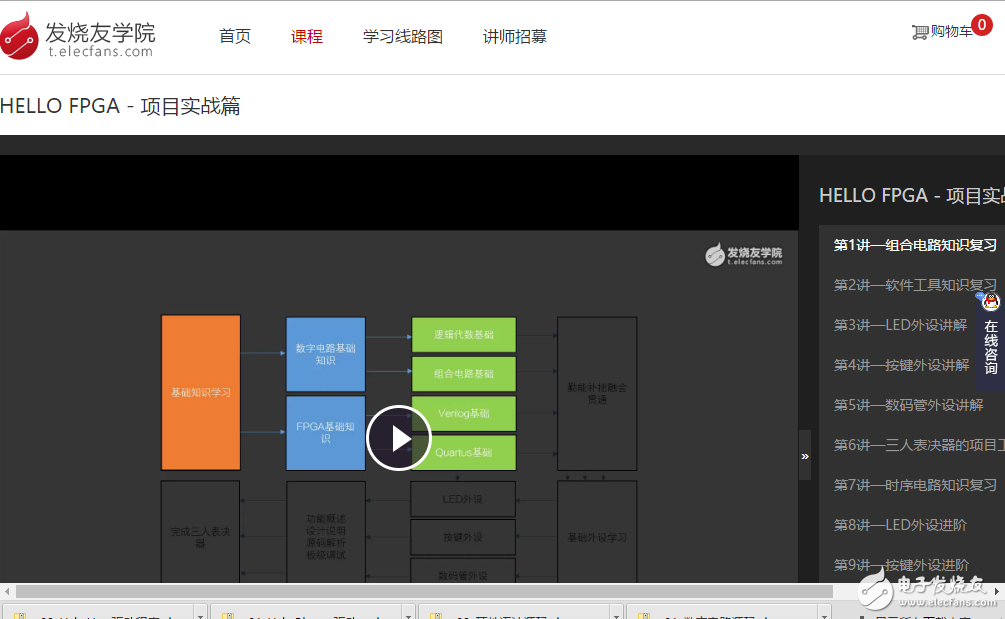Viewport: 1005px width, 619px height.
Task: Open the 在线咨询 penguin chat widget
Action: tap(990, 336)
